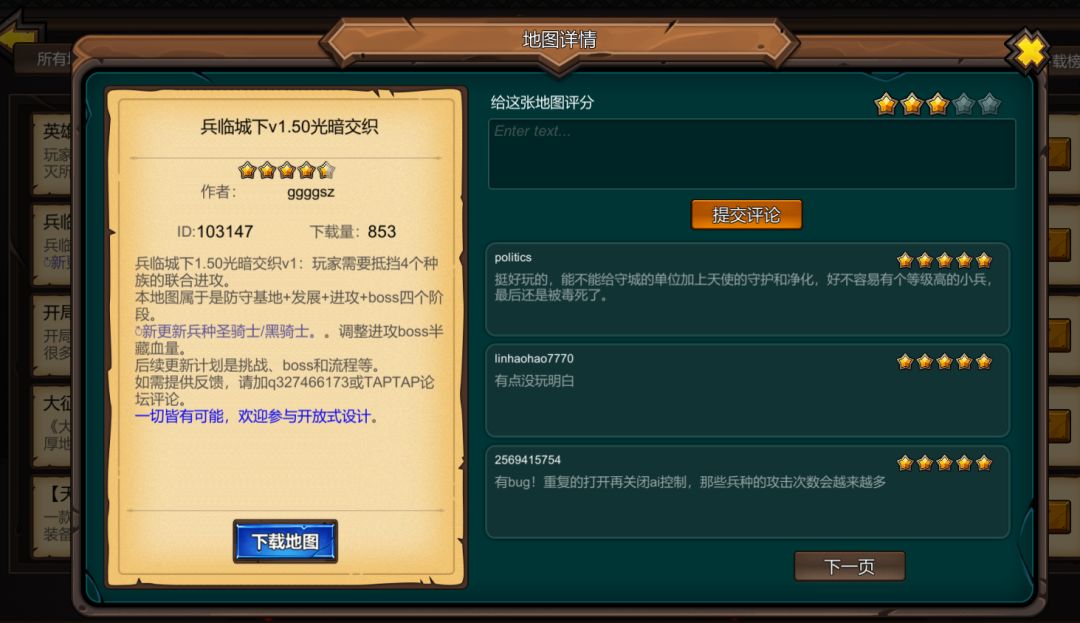1080x623 pixels.
Task: Click in the comment text field
Action: click(x=751, y=154)
